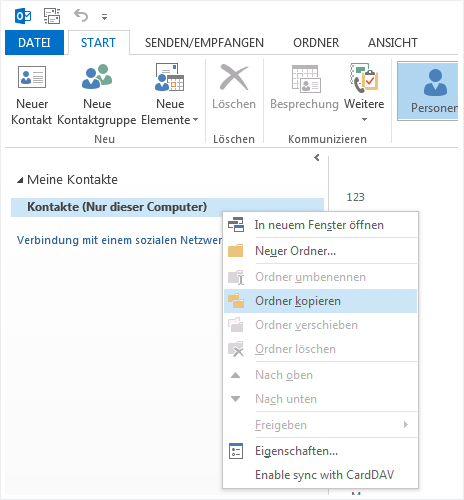Screen dimensions: 464x500
Task: Select the Personen view button
Action: 428,91
